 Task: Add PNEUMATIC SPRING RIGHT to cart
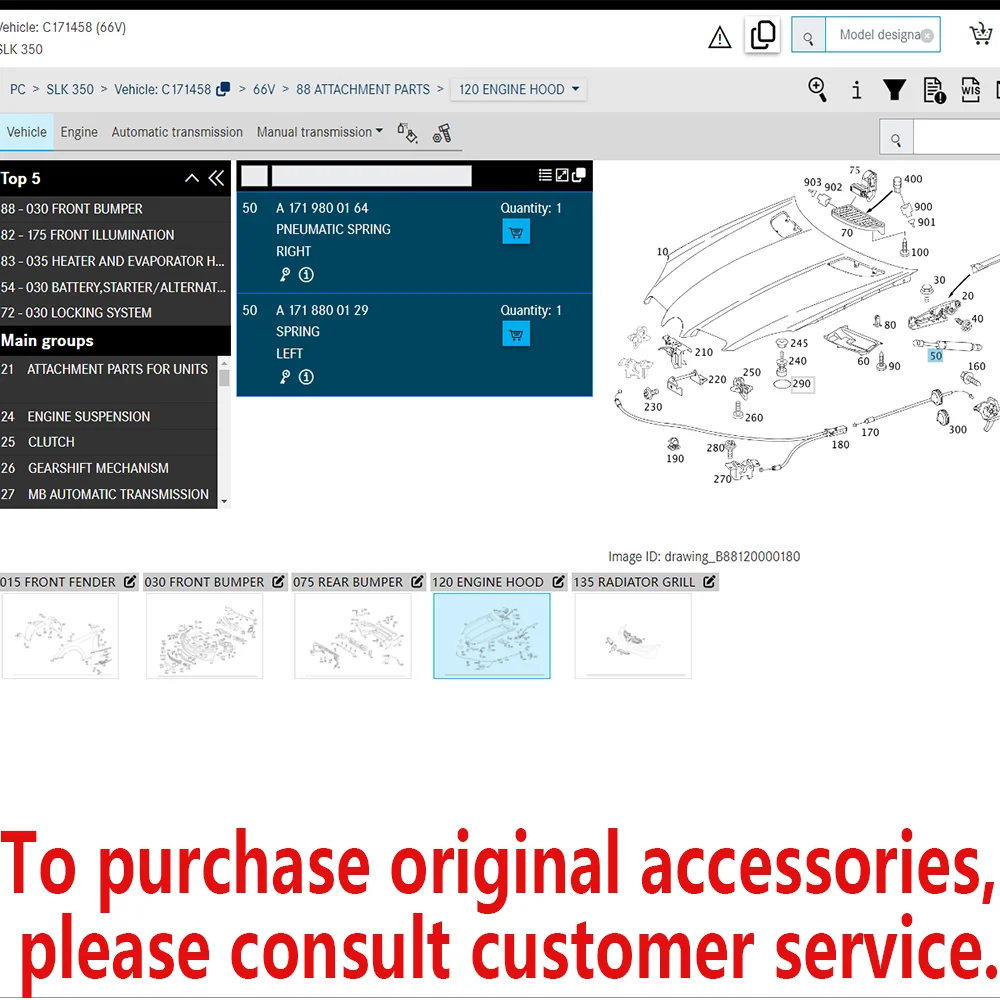[x=516, y=232]
